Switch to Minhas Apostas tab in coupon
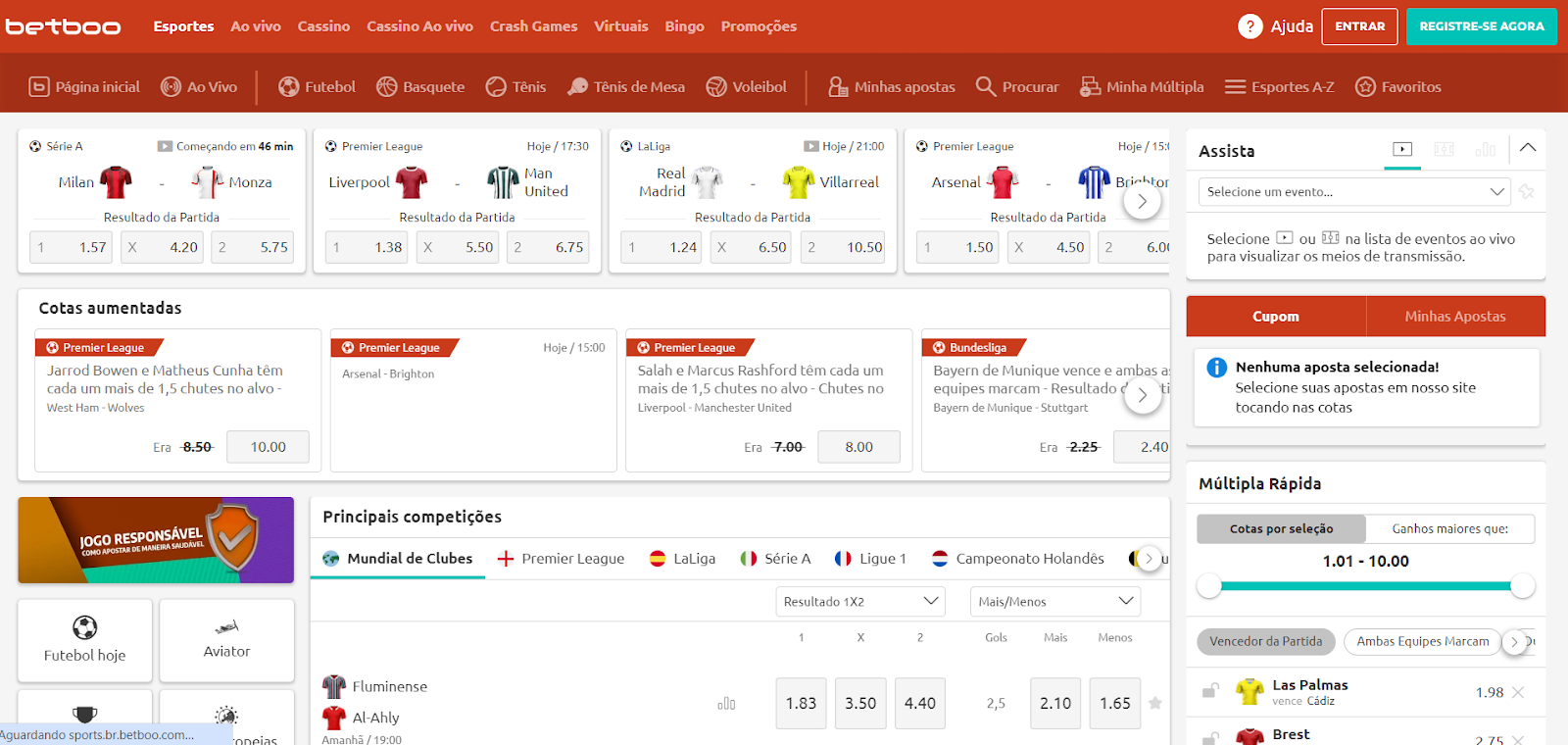 pos(1455,317)
